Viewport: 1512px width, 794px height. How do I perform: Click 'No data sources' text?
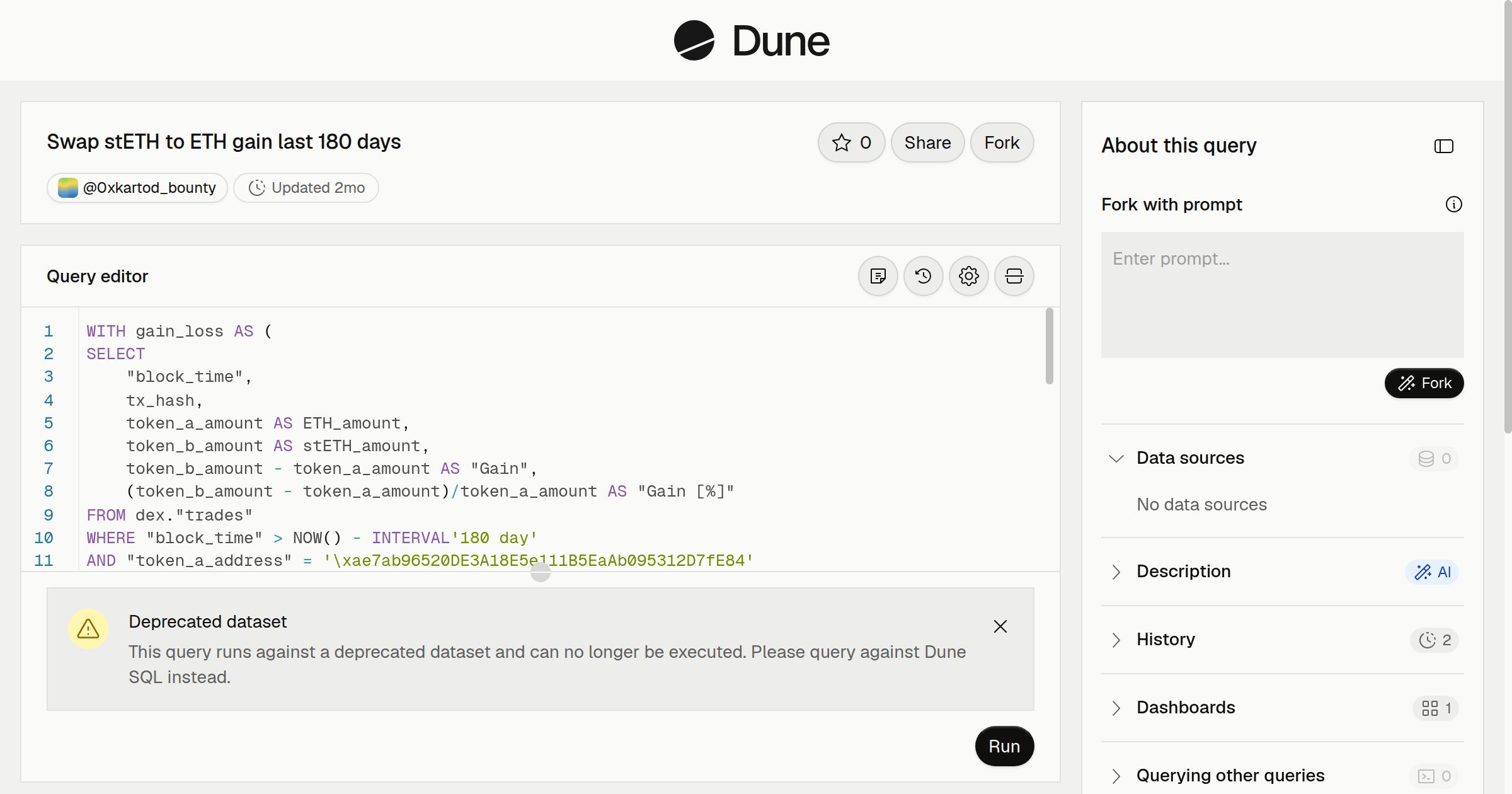[1201, 504]
